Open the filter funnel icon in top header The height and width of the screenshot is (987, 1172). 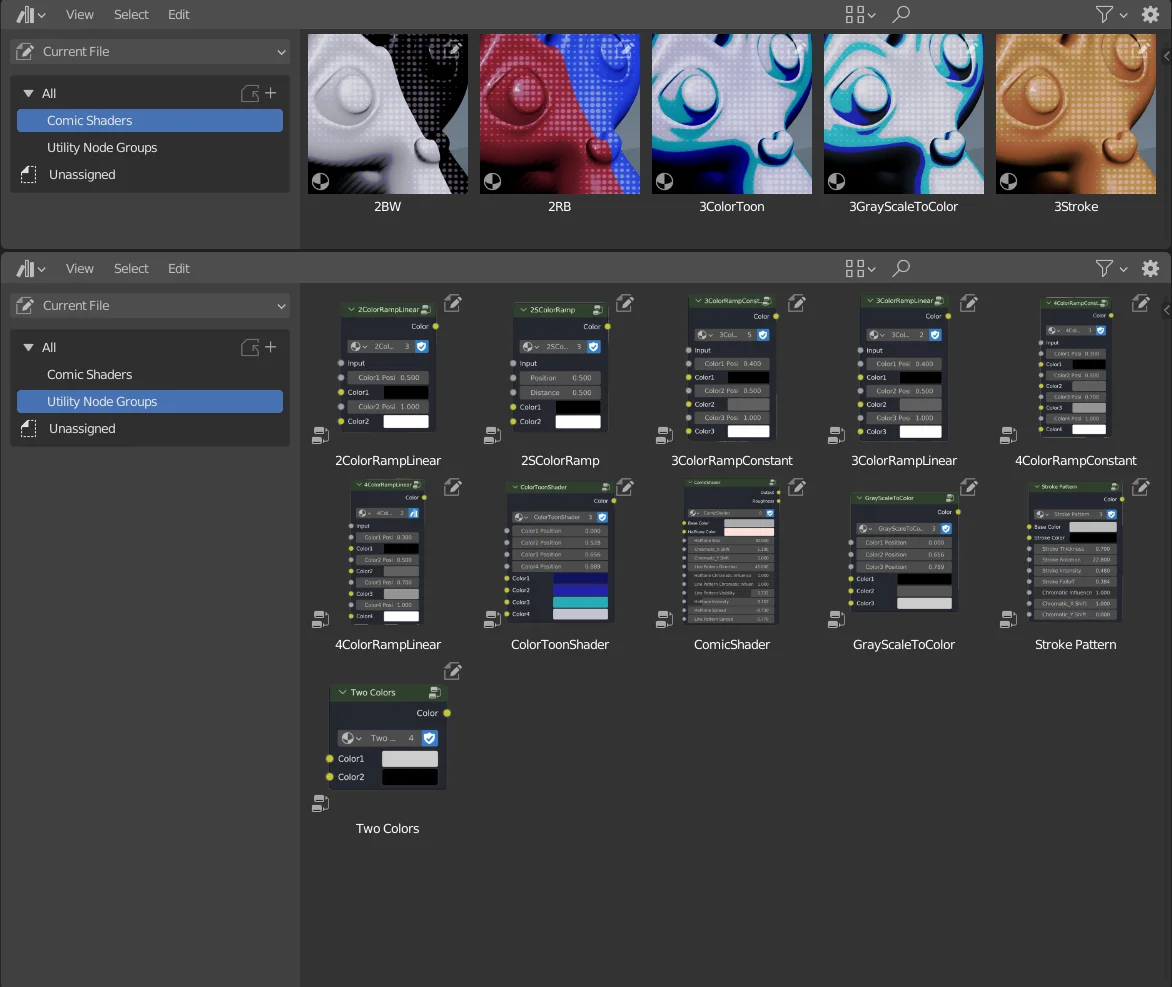pyautogui.click(x=1104, y=14)
